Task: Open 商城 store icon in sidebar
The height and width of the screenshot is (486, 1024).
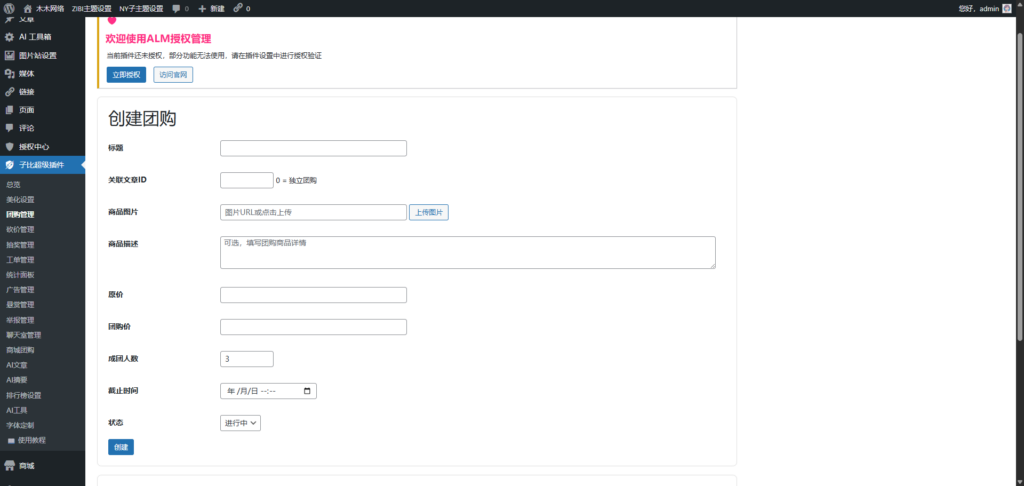Action: coord(9,466)
